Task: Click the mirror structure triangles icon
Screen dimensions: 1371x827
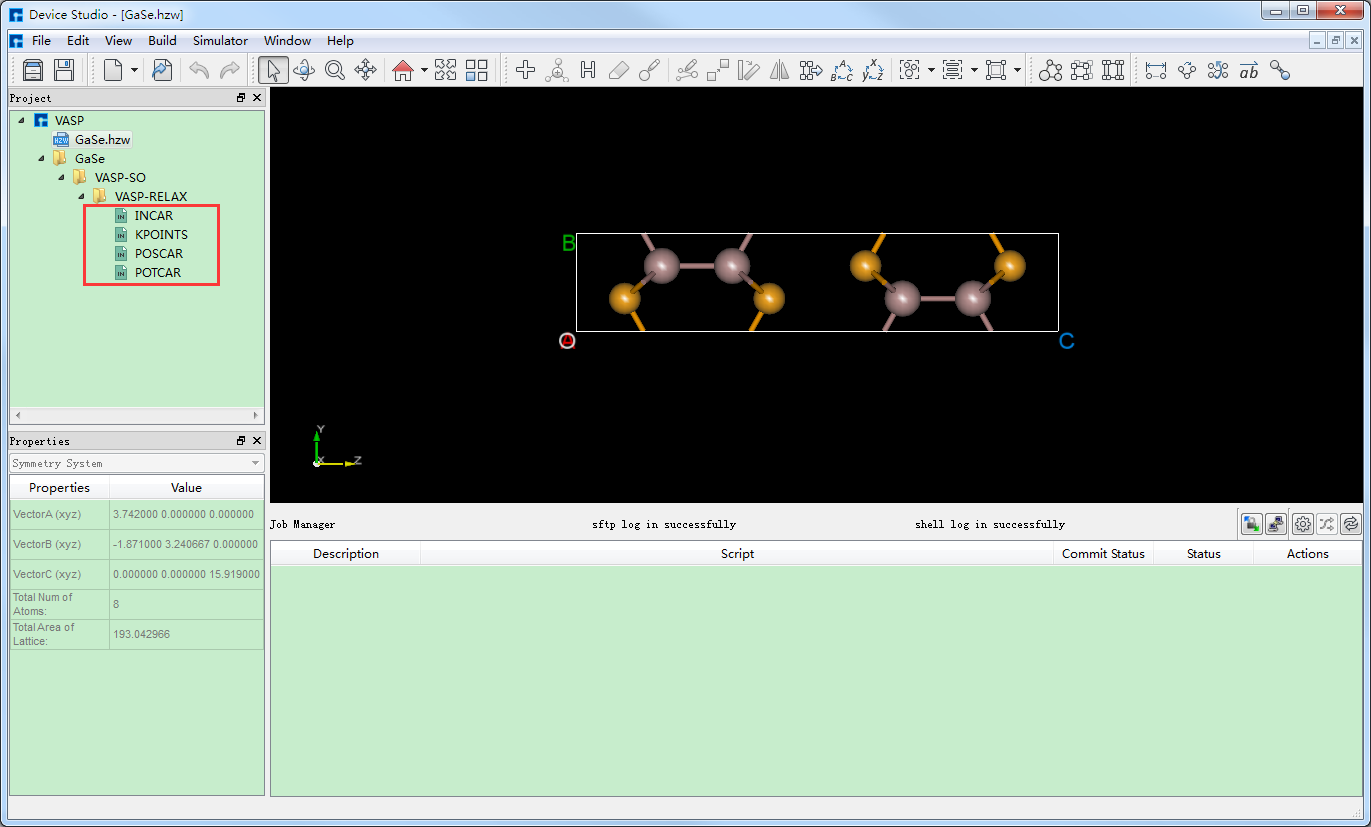Action: [780, 70]
